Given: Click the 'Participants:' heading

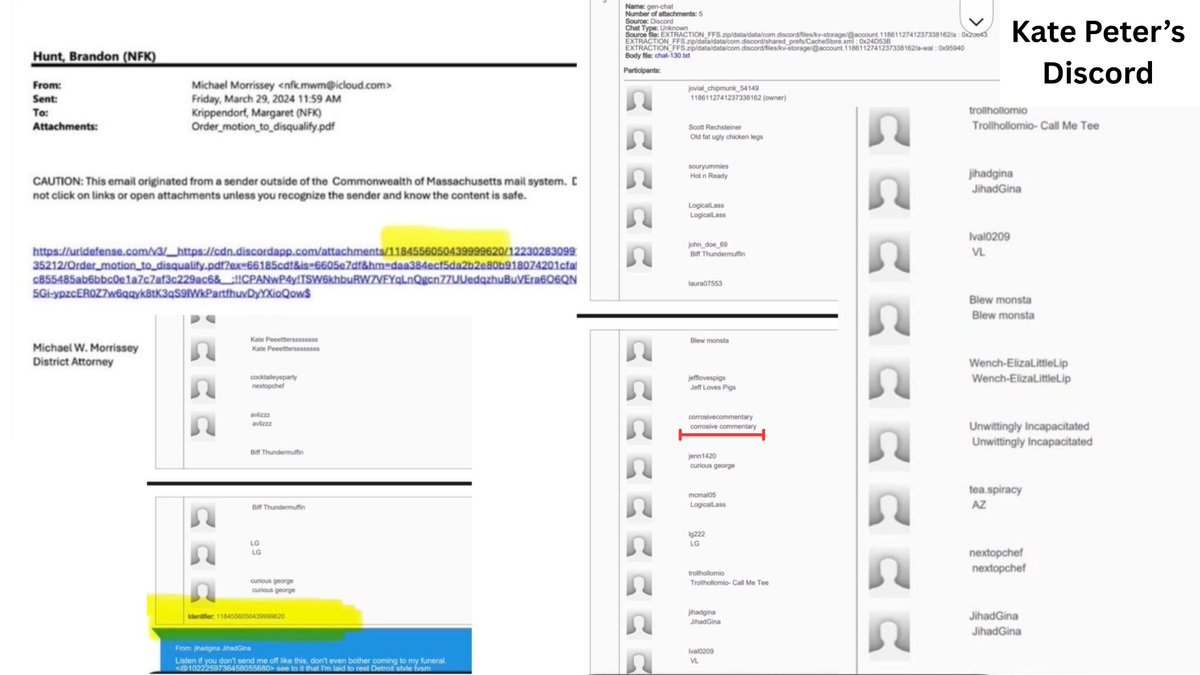Looking at the screenshot, I should click(643, 71).
